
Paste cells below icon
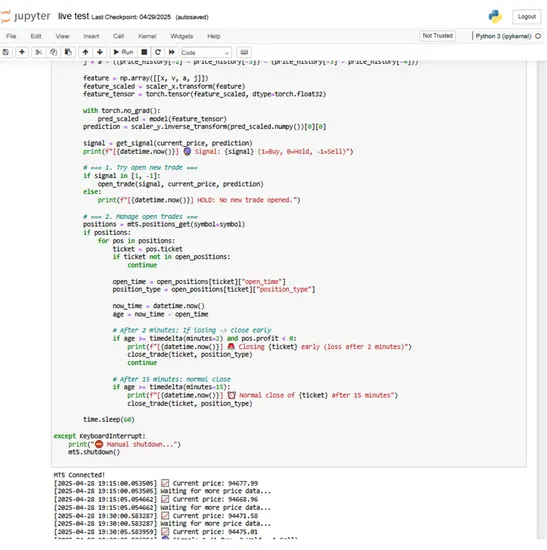[x=68, y=52]
